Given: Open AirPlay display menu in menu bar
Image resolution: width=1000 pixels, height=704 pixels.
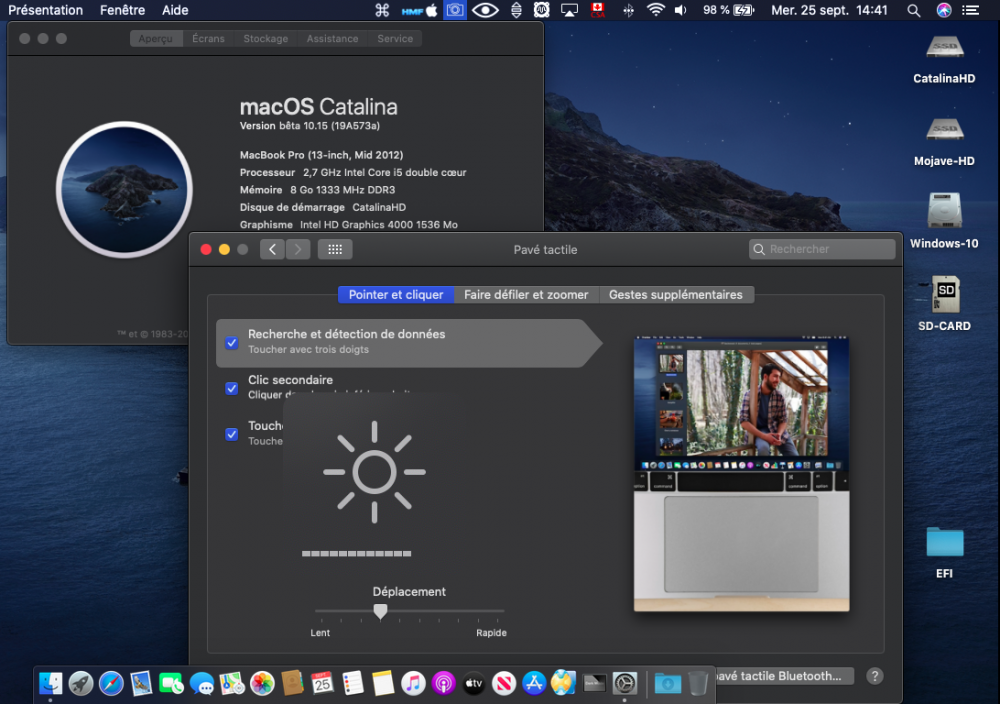Looking at the screenshot, I should click(x=569, y=10).
